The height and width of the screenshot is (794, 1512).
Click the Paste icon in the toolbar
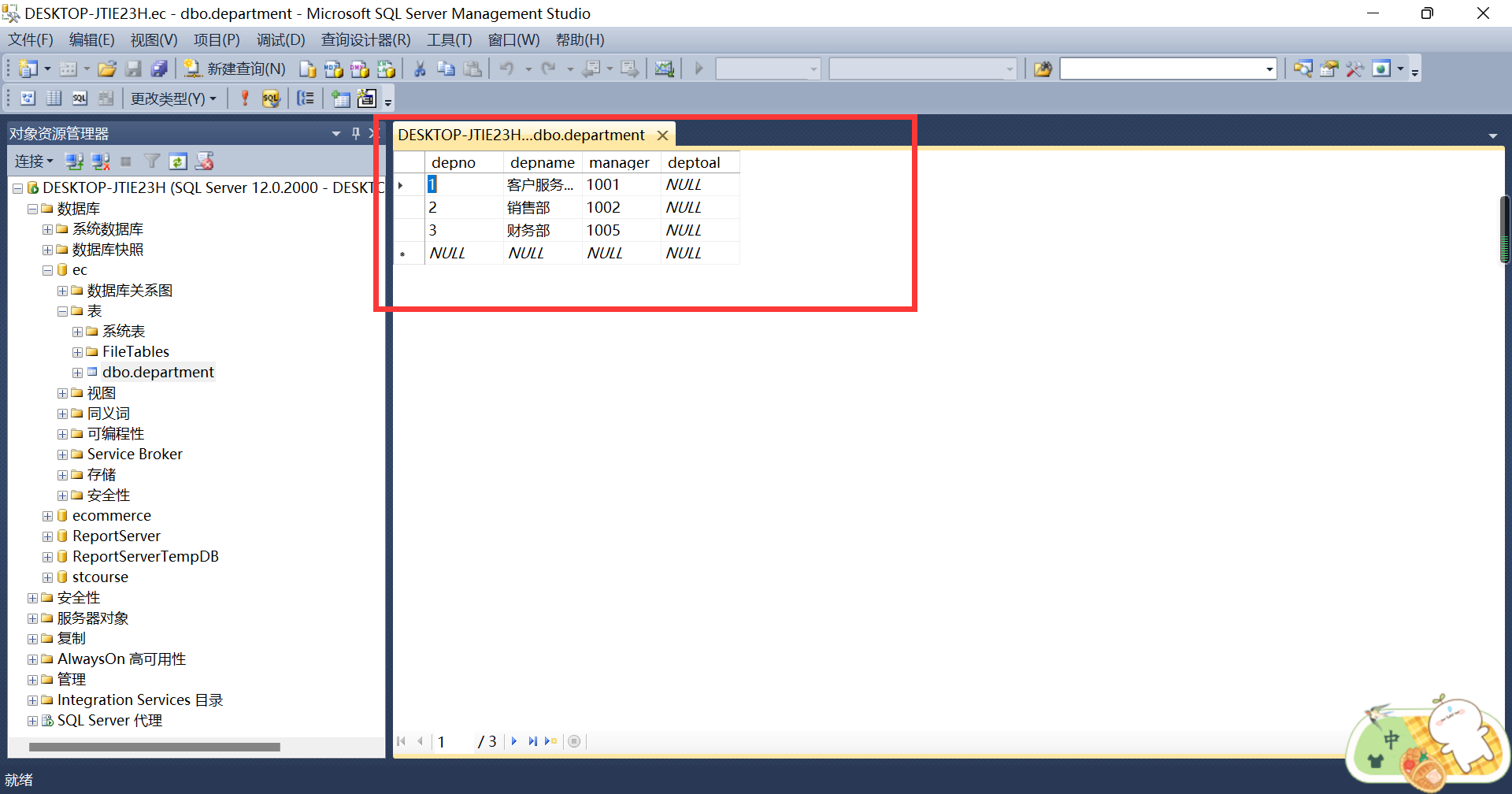click(473, 69)
